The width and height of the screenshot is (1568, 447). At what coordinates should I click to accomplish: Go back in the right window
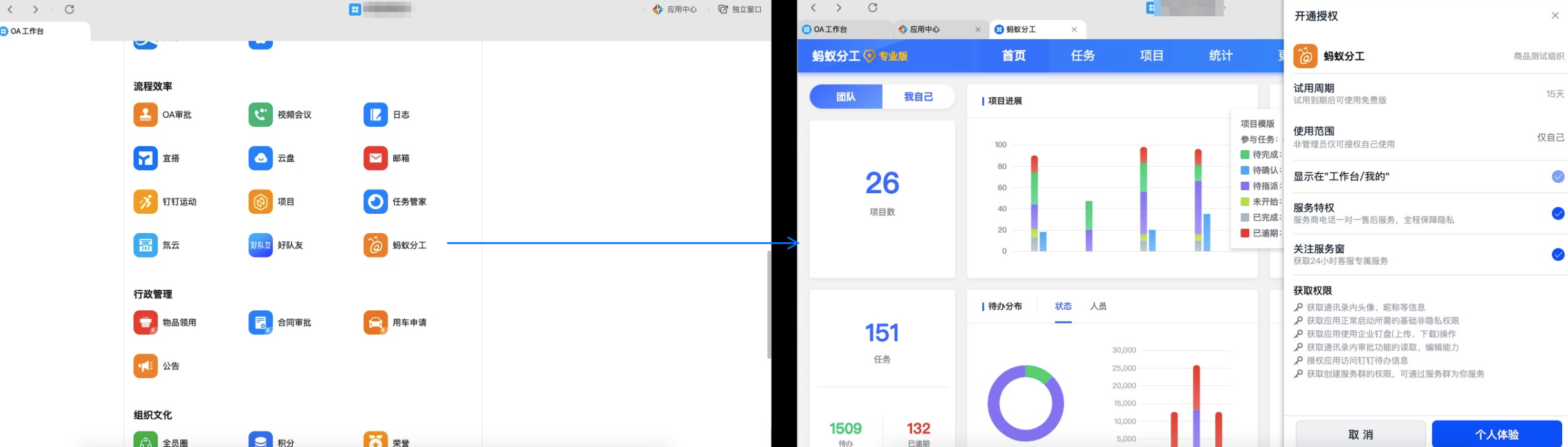tap(814, 8)
